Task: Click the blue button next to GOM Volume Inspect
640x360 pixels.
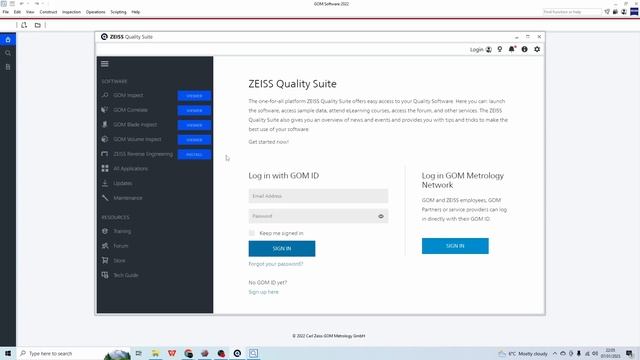Action: [x=194, y=140]
